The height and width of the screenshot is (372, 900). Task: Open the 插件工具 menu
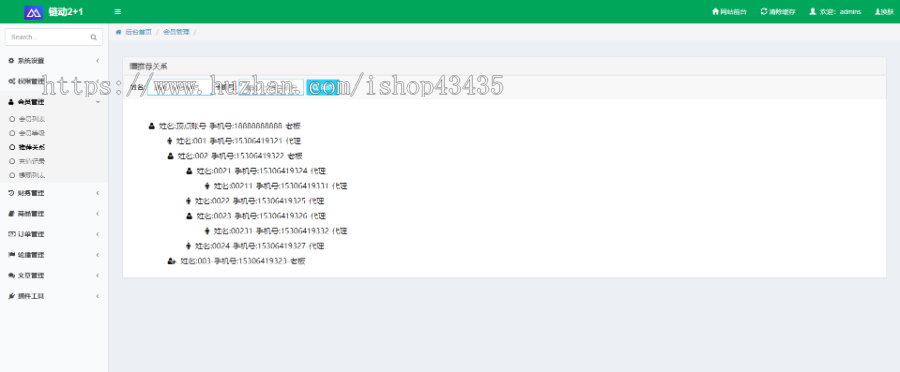coord(30,296)
